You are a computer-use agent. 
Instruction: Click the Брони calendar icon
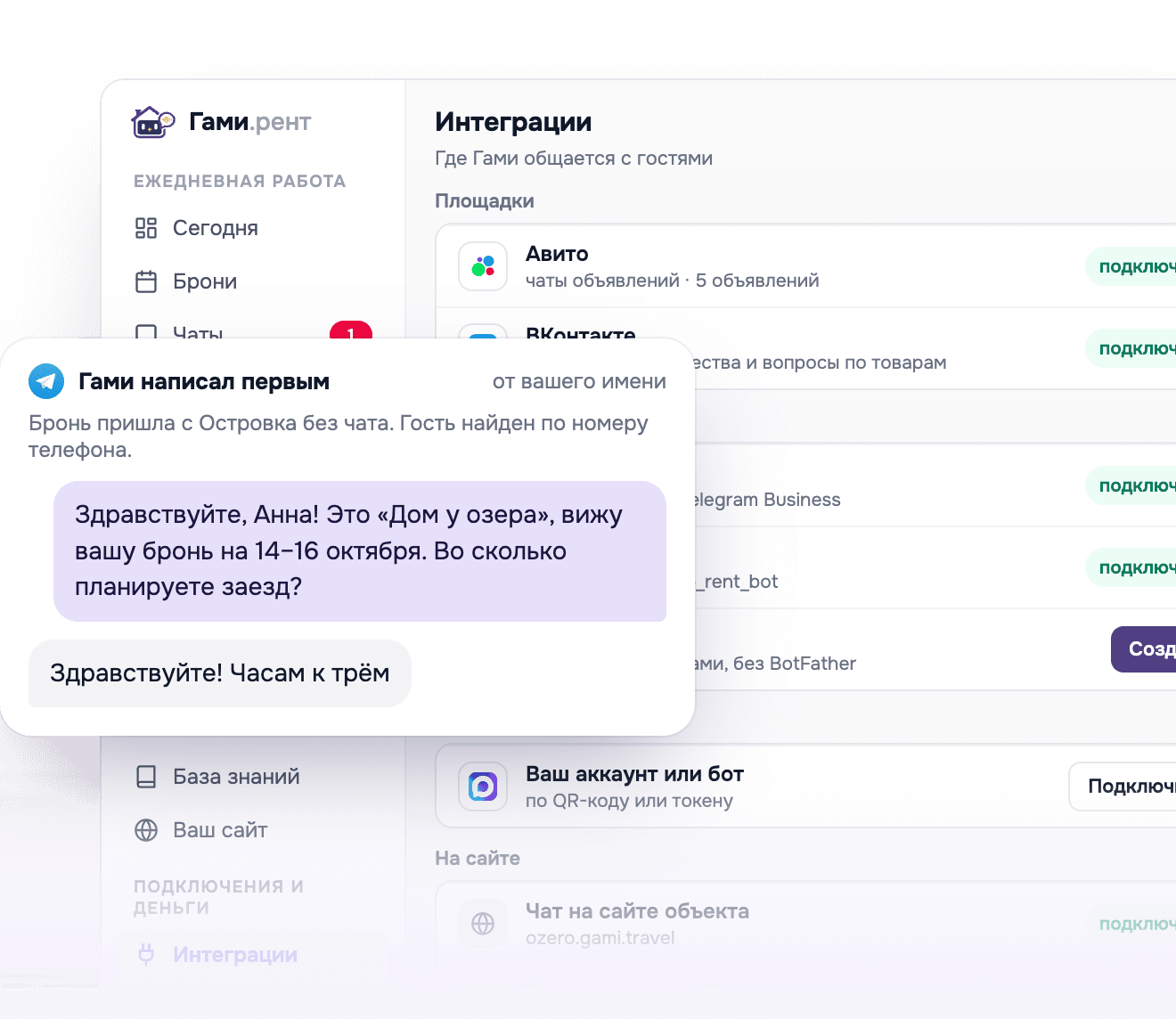146,281
